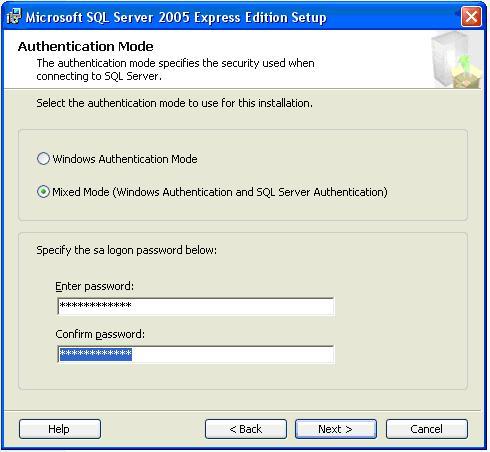Click the 'Microsoft SQL Server 2005 Express Edition Setup' title

click(176, 17)
